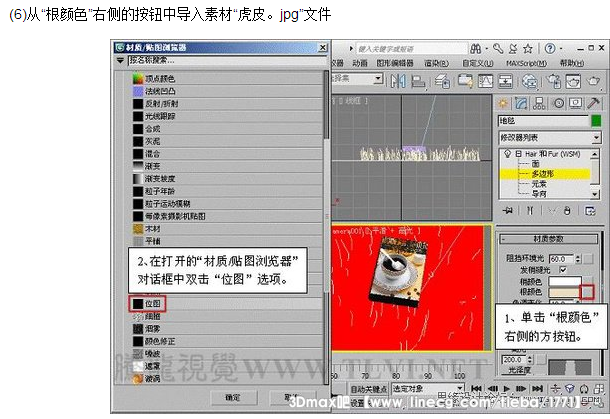Open the selection filter dropdown in toolbar

377,79
